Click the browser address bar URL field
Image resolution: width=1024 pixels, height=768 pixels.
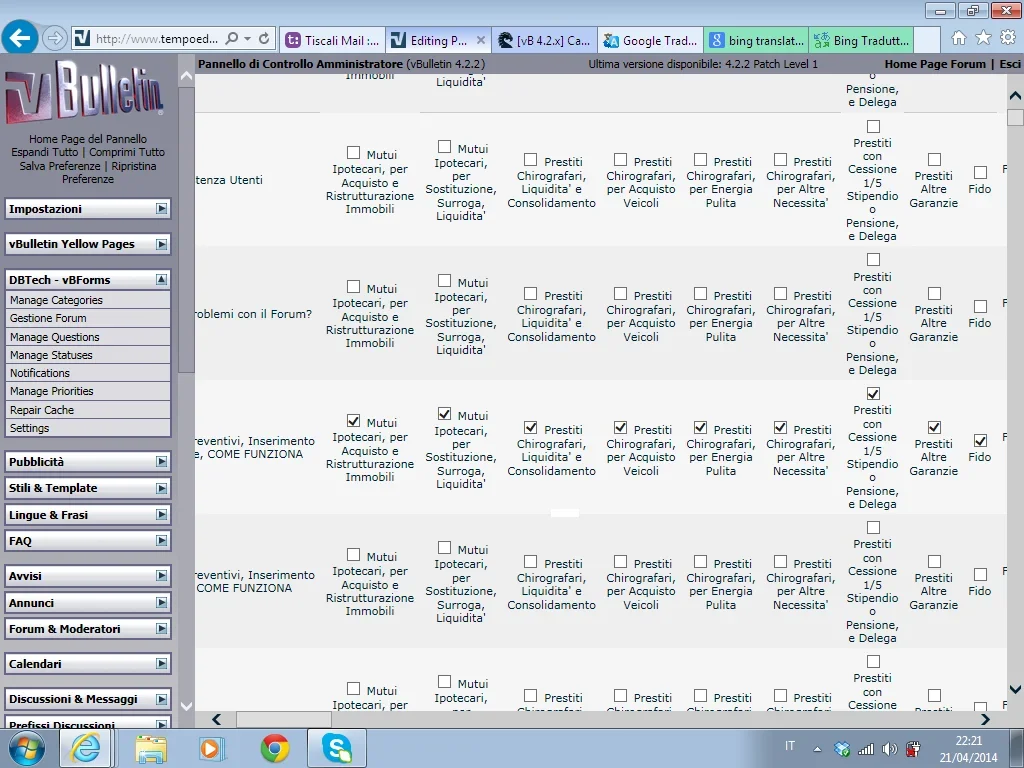[157, 39]
